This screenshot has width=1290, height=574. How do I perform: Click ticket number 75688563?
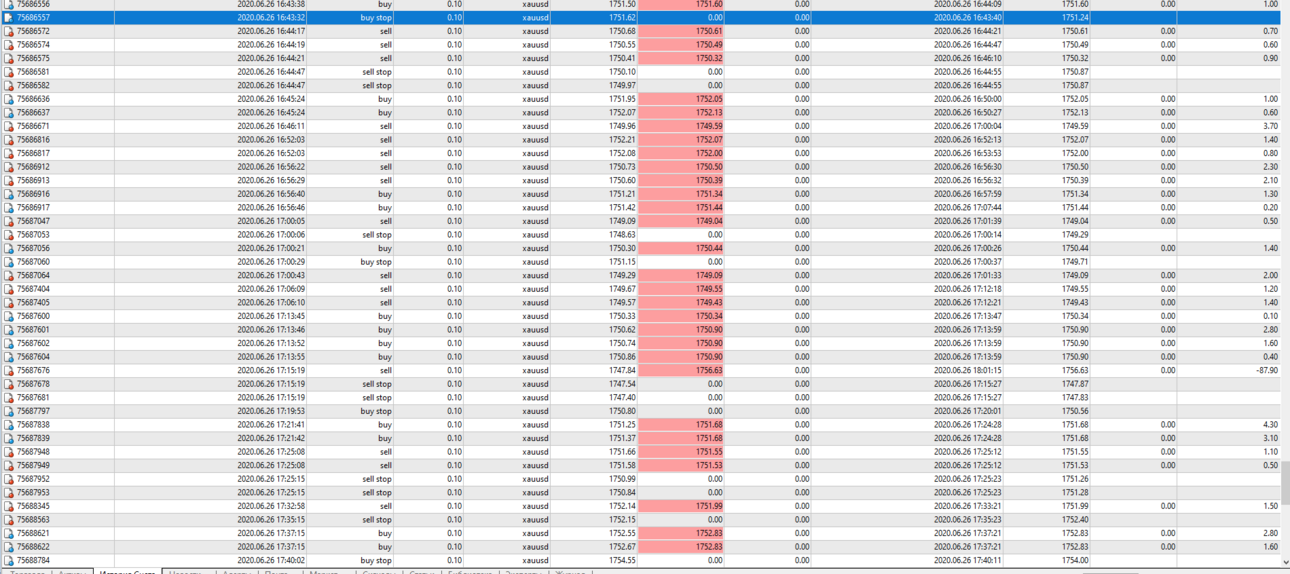33,520
